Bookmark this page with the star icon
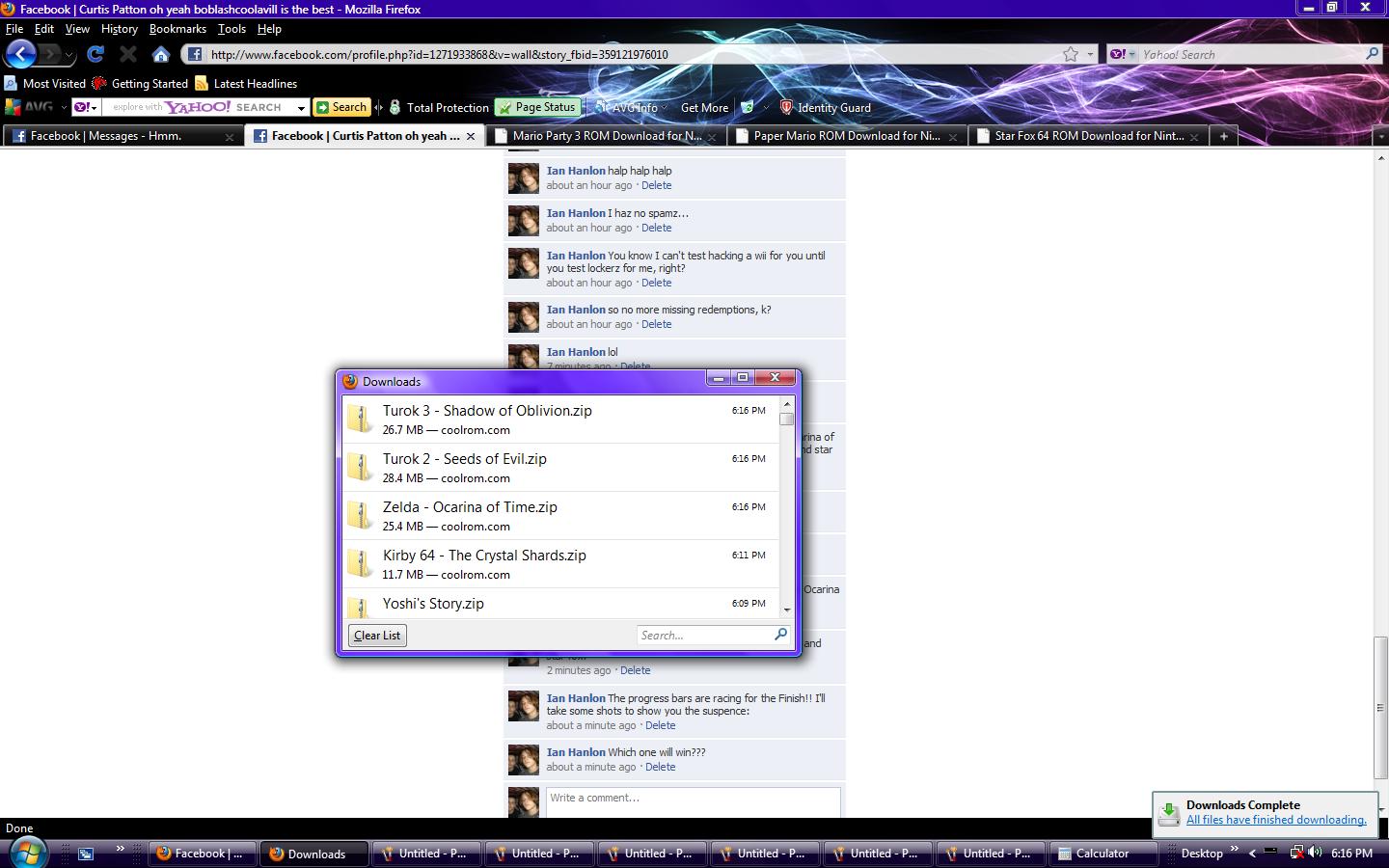The height and width of the screenshot is (868, 1389). pyautogui.click(x=1071, y=54)
